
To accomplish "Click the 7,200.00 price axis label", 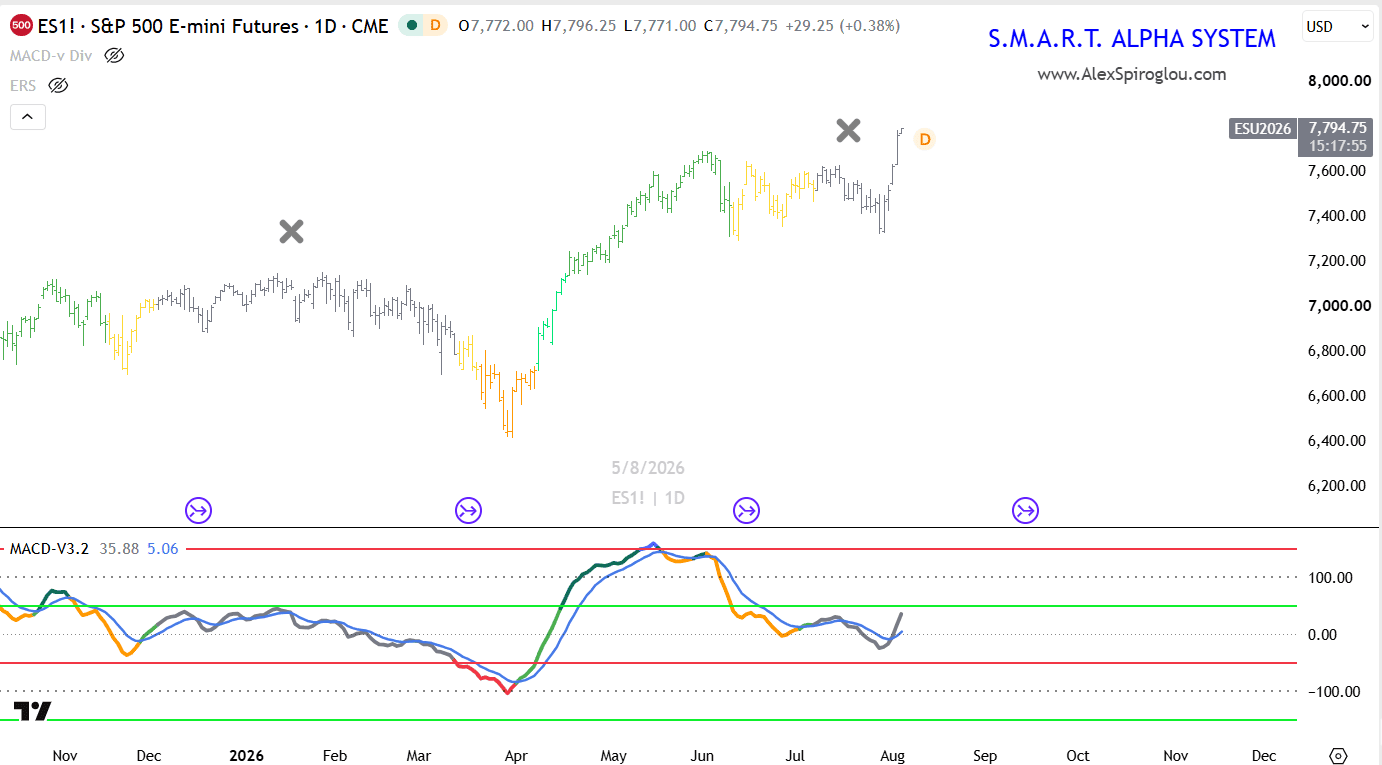I will pyautogui.click(x=1337, y=261).
